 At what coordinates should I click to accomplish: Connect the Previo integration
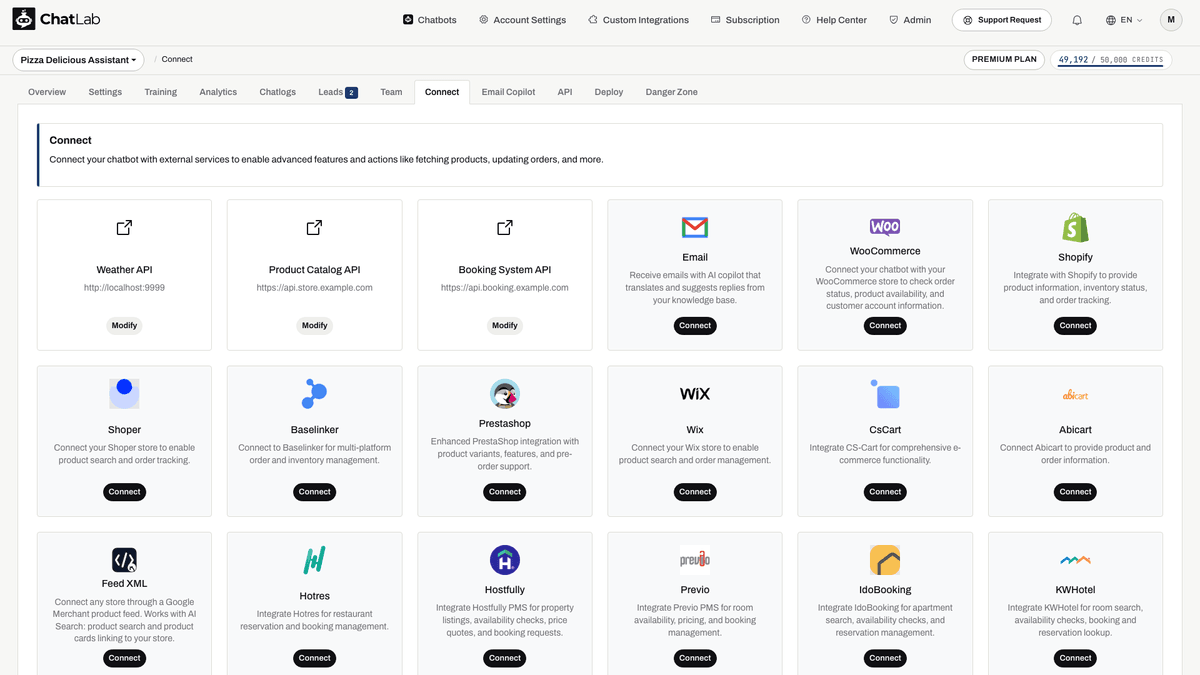[x=695, y=658]
